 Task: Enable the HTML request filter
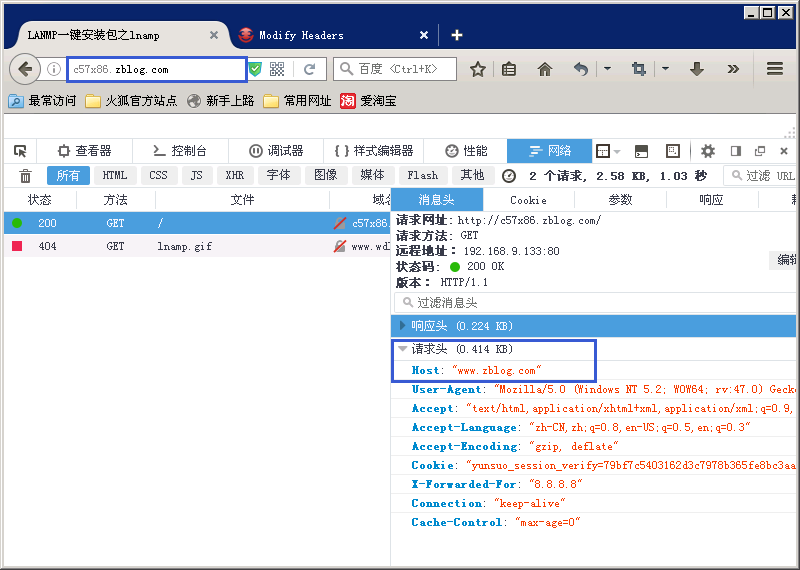tap(115, 176)
